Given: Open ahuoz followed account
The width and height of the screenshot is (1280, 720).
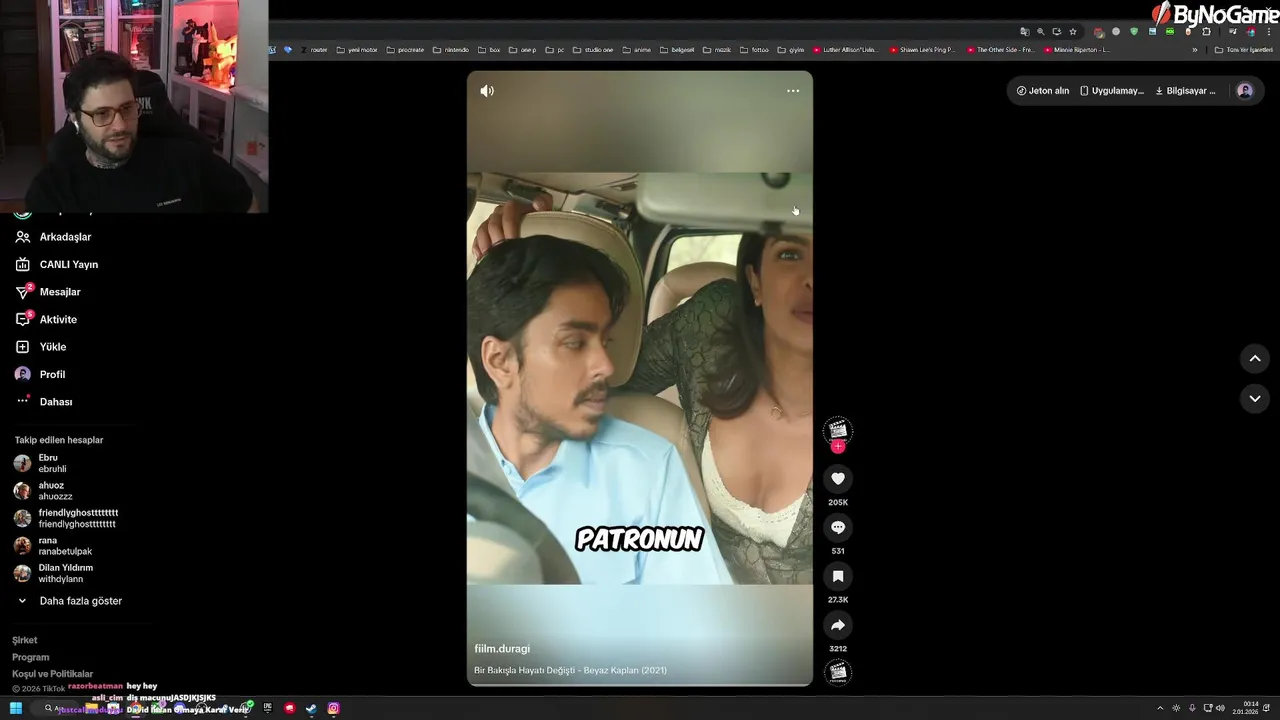Looking at the screenshot, I should (43, 491).
